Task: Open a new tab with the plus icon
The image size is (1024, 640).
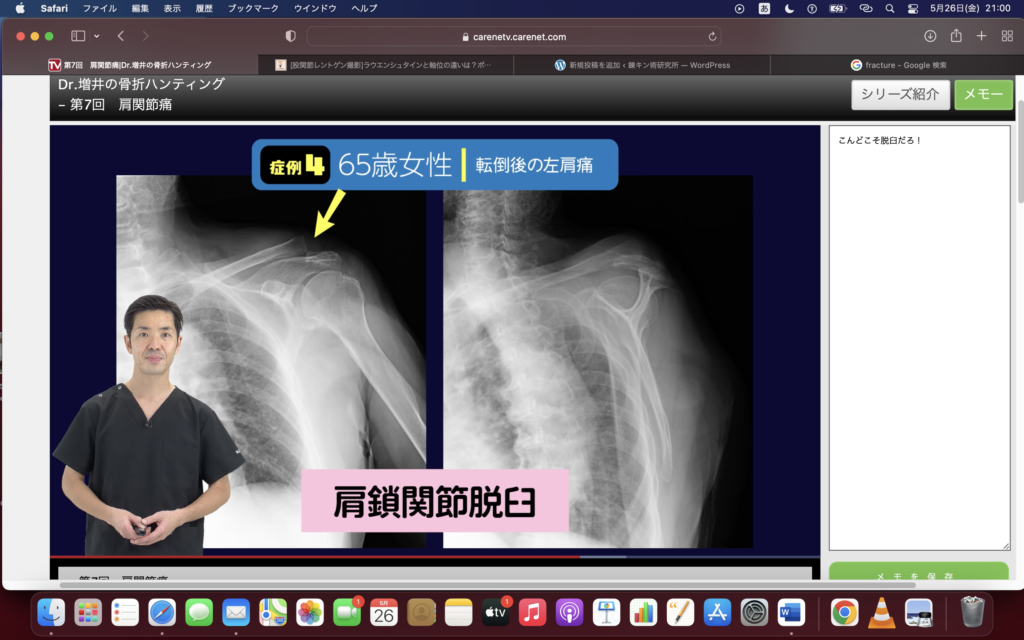Action: 981,36
